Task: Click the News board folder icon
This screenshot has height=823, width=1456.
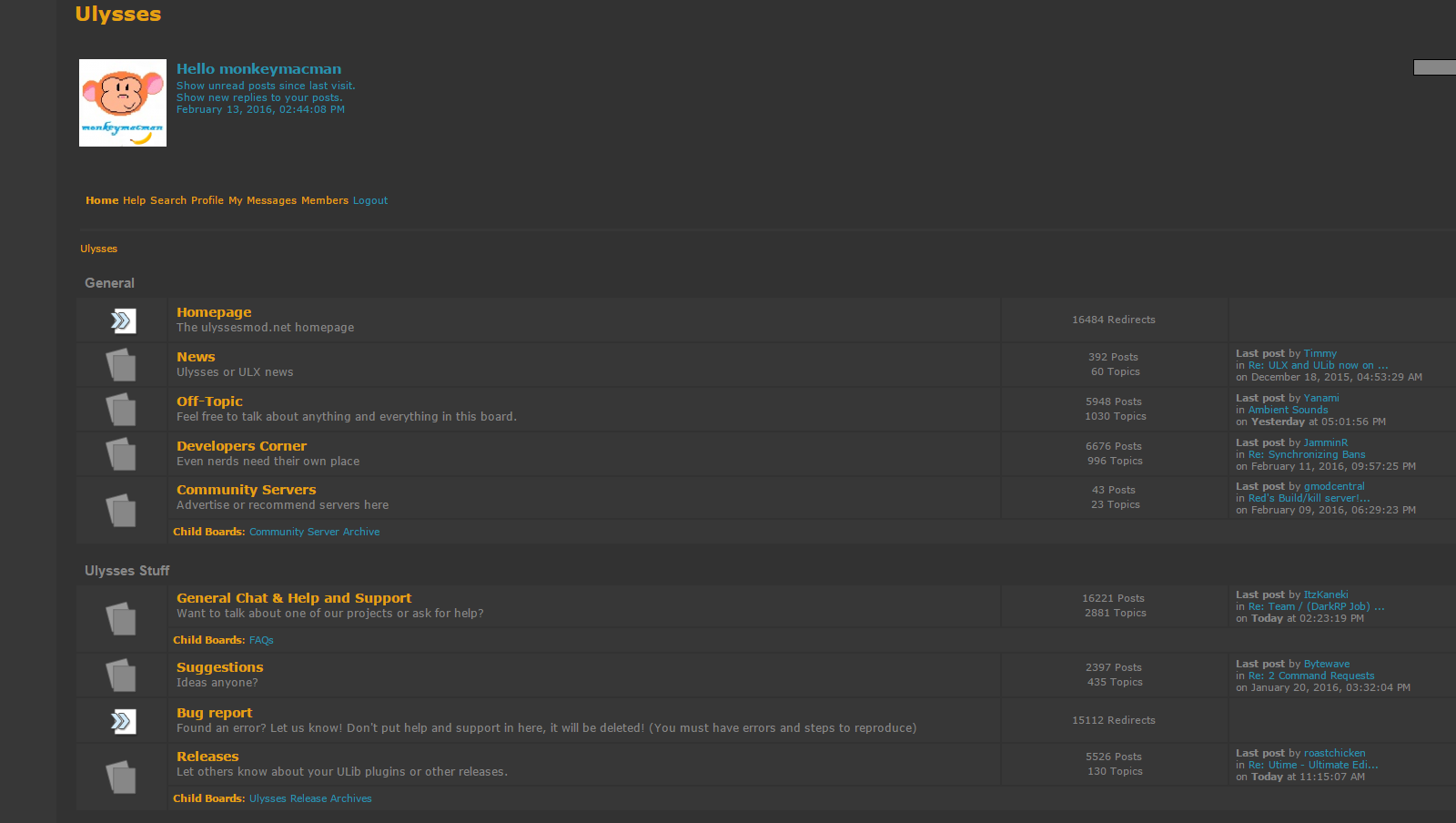Action: (121, 365)
